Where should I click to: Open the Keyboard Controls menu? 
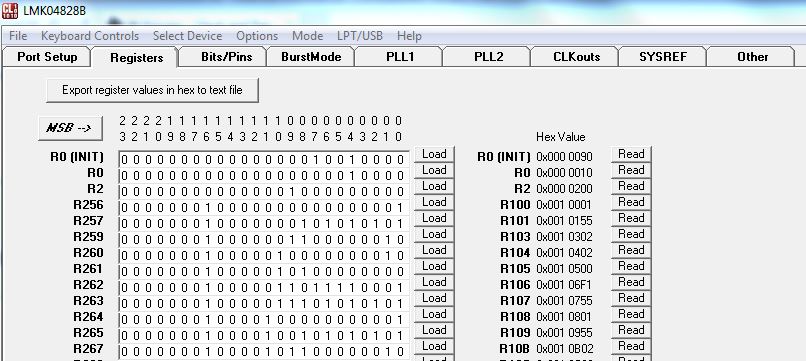coord(90,36)
